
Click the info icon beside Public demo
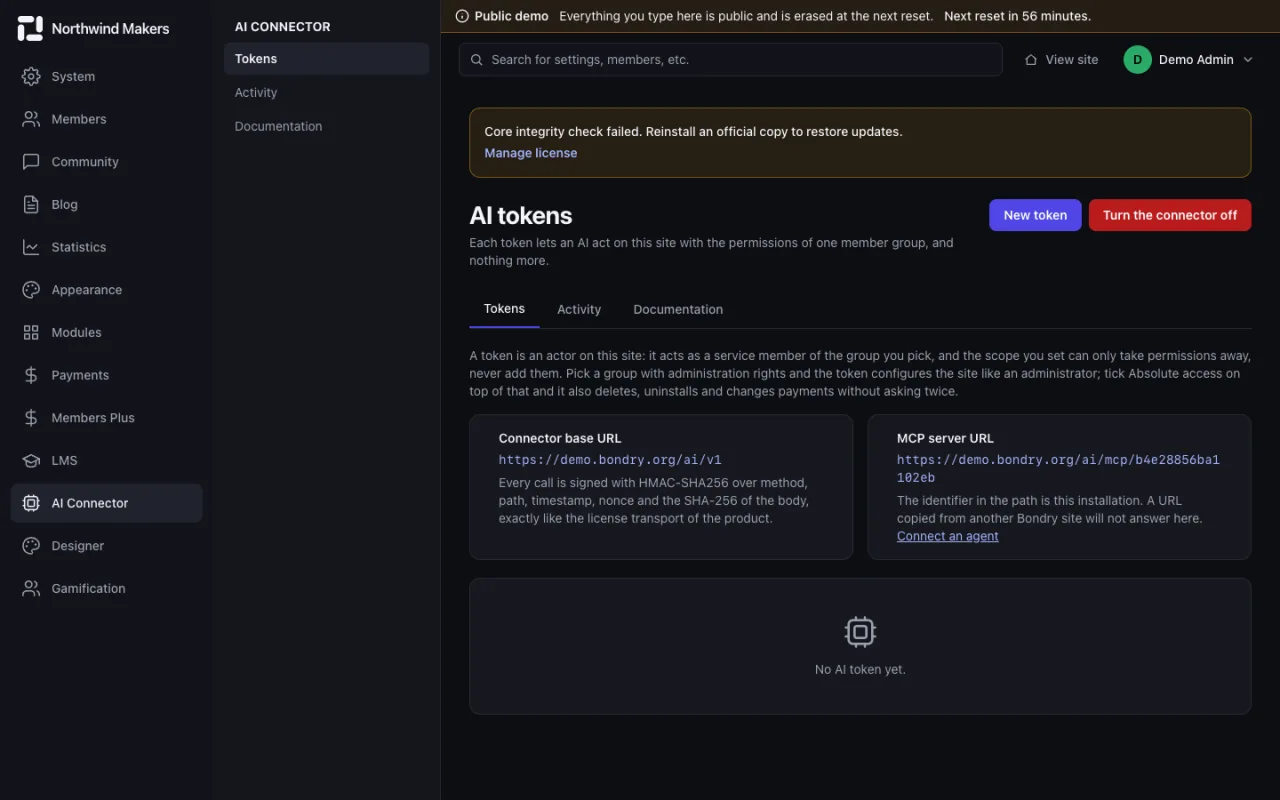[x=462, y=16]
